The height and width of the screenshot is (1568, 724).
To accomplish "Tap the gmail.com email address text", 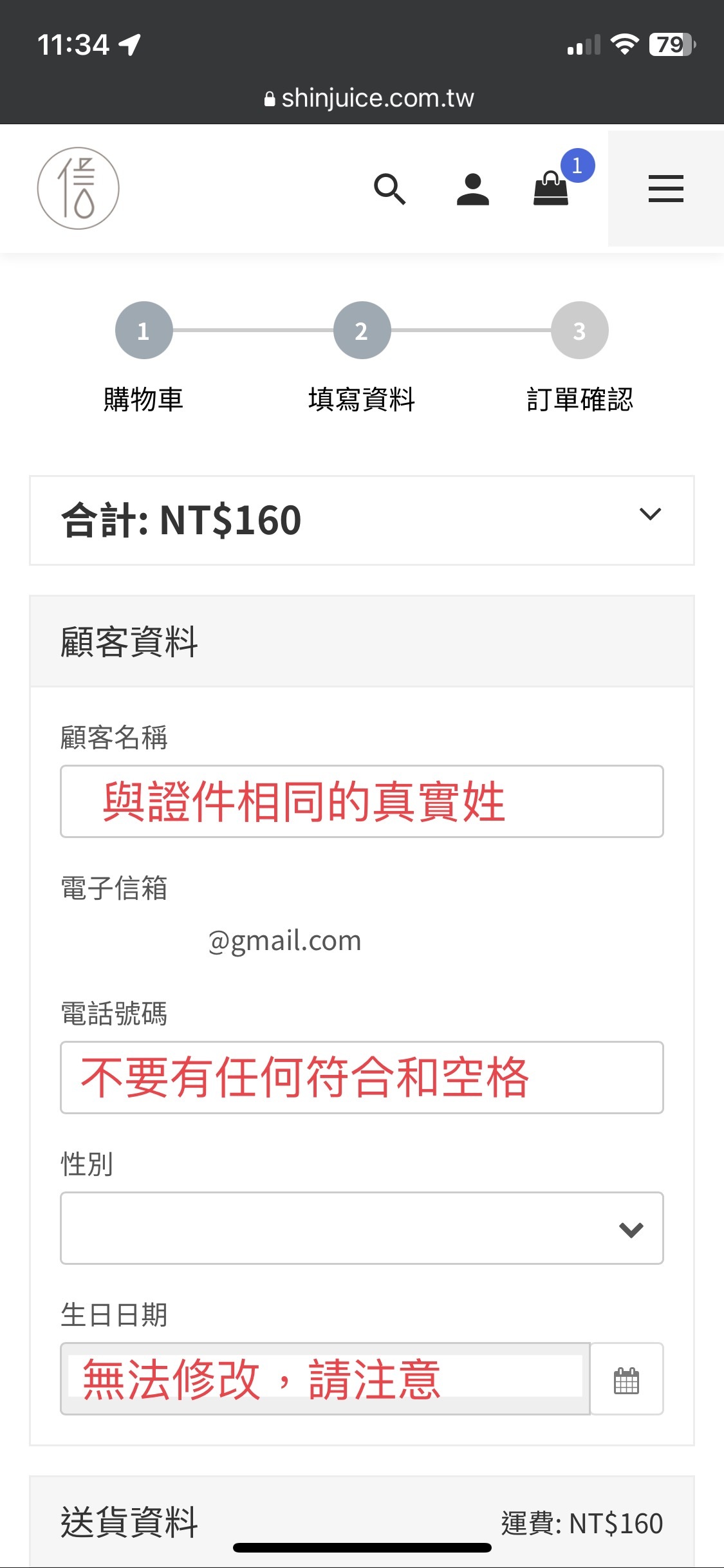I will click(x=284, y=940).
